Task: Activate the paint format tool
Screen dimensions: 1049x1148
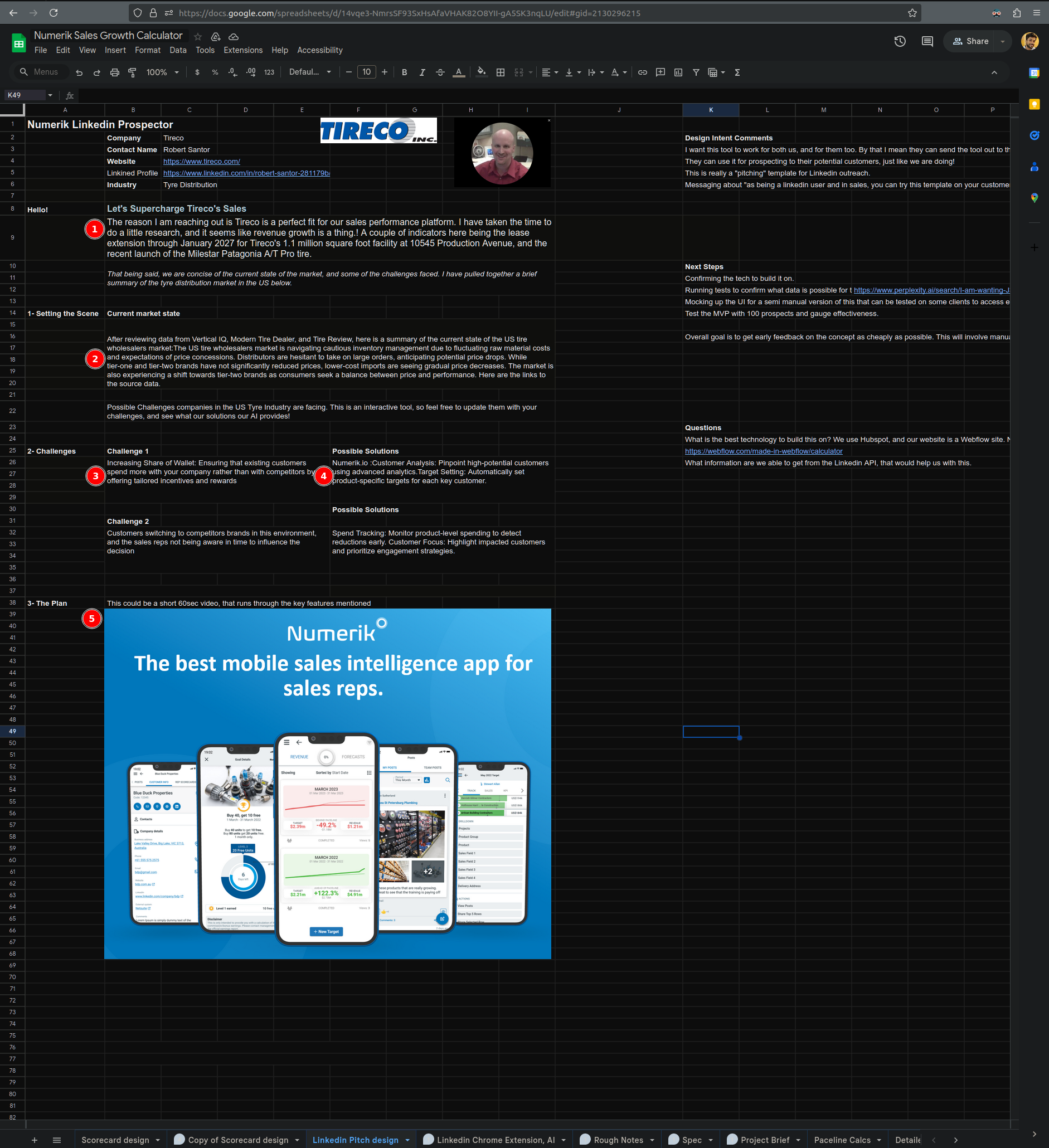Action: pos(132,72)
